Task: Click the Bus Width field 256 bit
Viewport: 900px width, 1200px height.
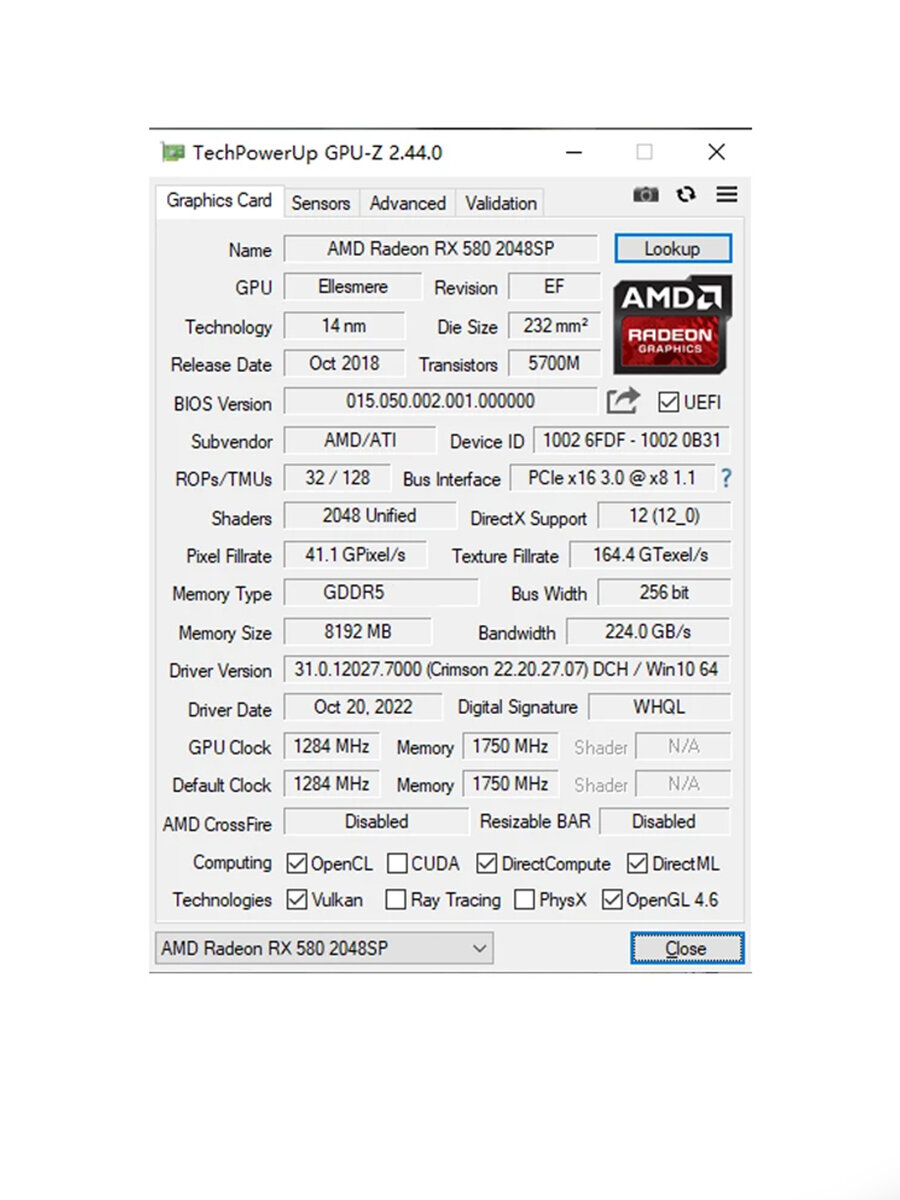Action: point(664,593)
